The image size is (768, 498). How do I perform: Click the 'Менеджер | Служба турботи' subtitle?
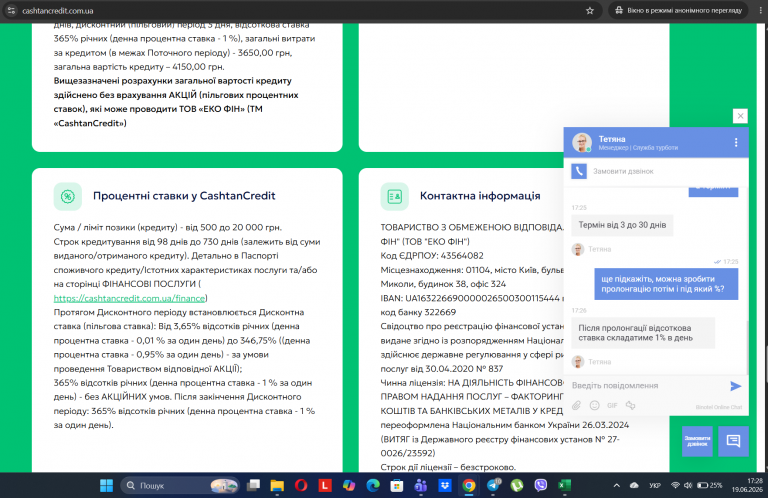tap(638, 148)
